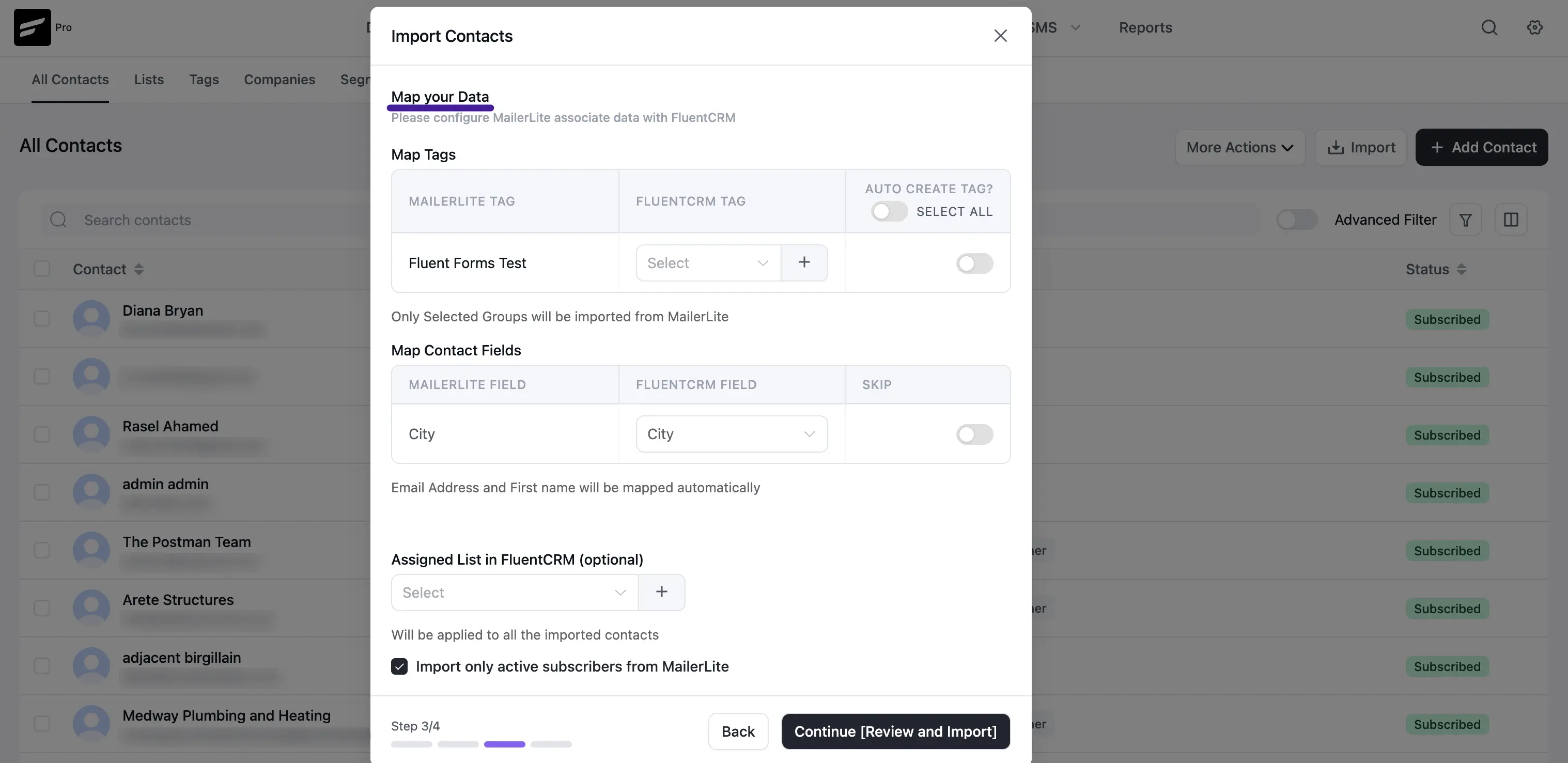
Task: Sort by Contact column arrows
Action: coord(139,269)
